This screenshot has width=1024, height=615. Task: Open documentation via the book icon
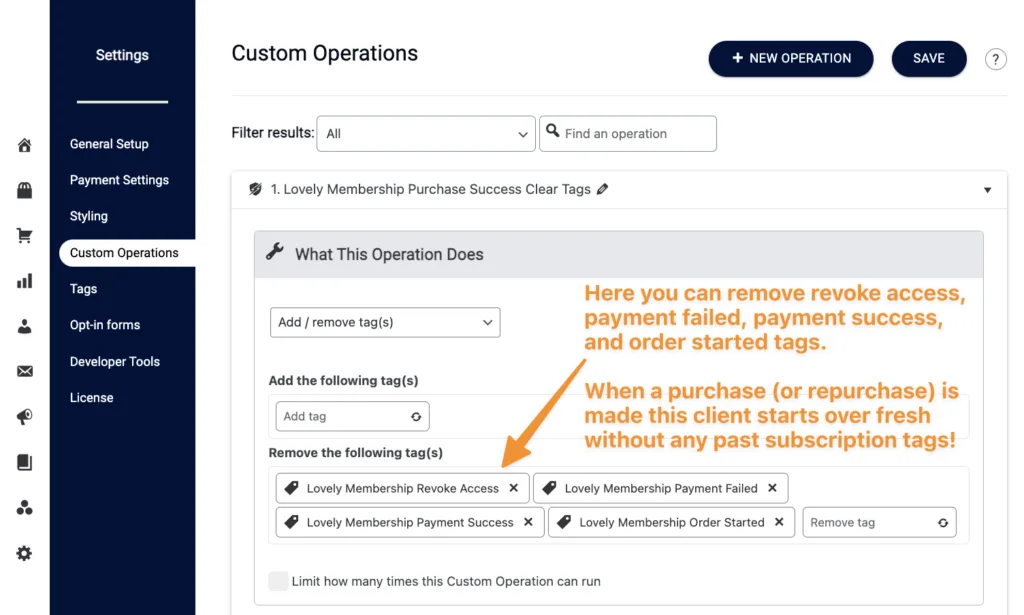(24, 462)
